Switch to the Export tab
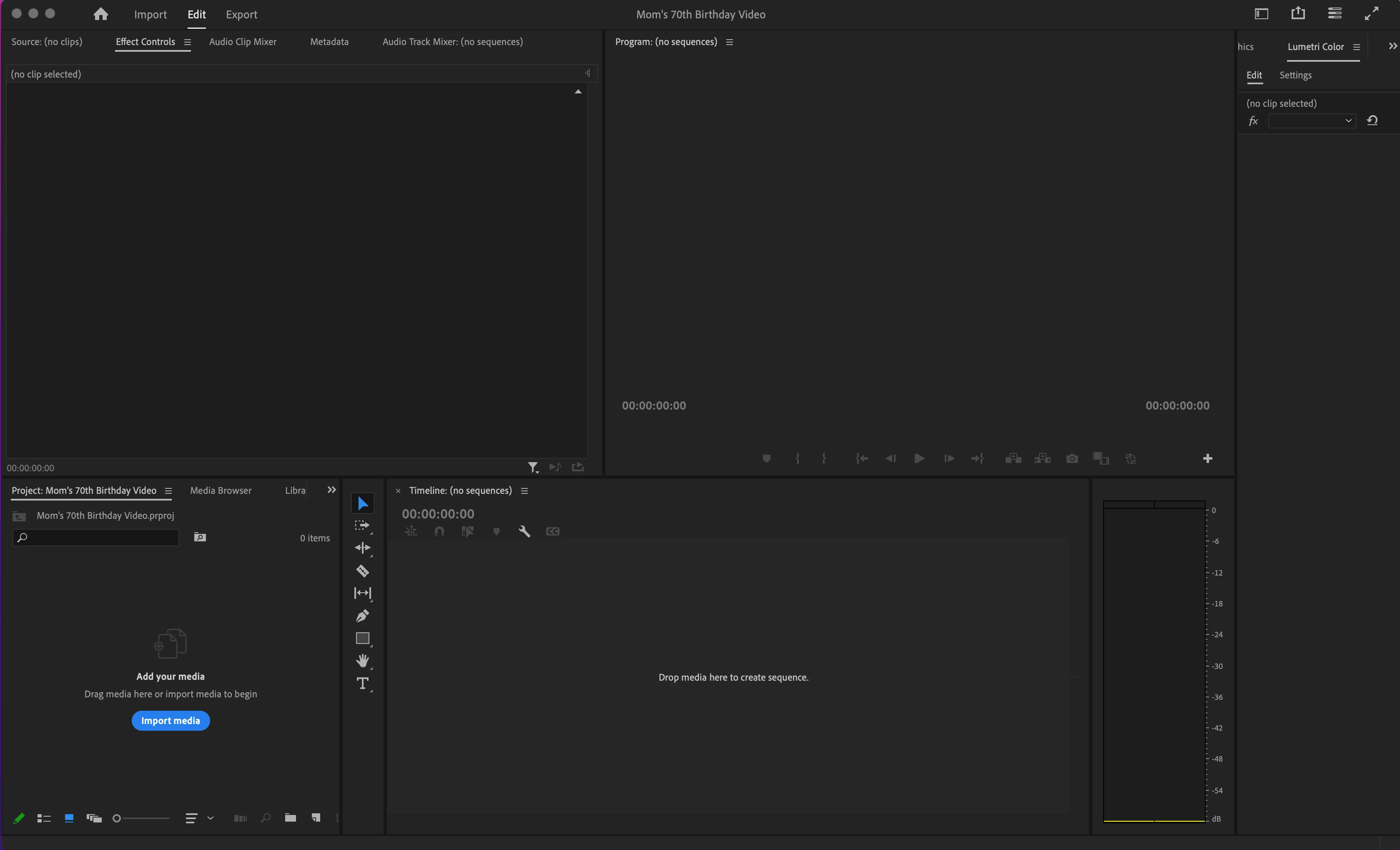The width and height of the screenshot is (1400, 850). tap(241, 14)
